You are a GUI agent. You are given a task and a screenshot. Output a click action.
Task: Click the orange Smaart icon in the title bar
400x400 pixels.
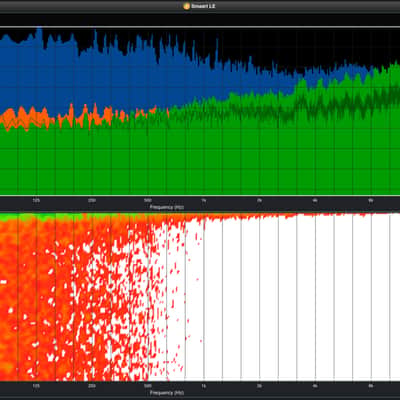187,6
